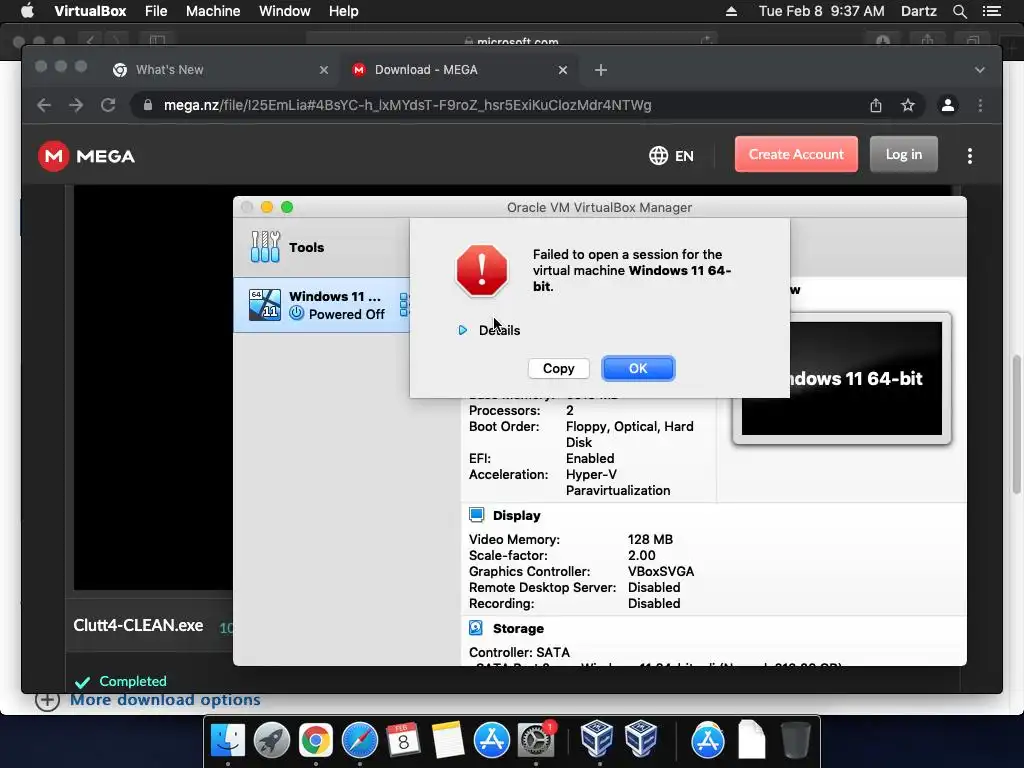The height and width of the screenshot is (768, 1024).
Task: Click the Storage section disk icon
Action: click(x=476, y=628)
